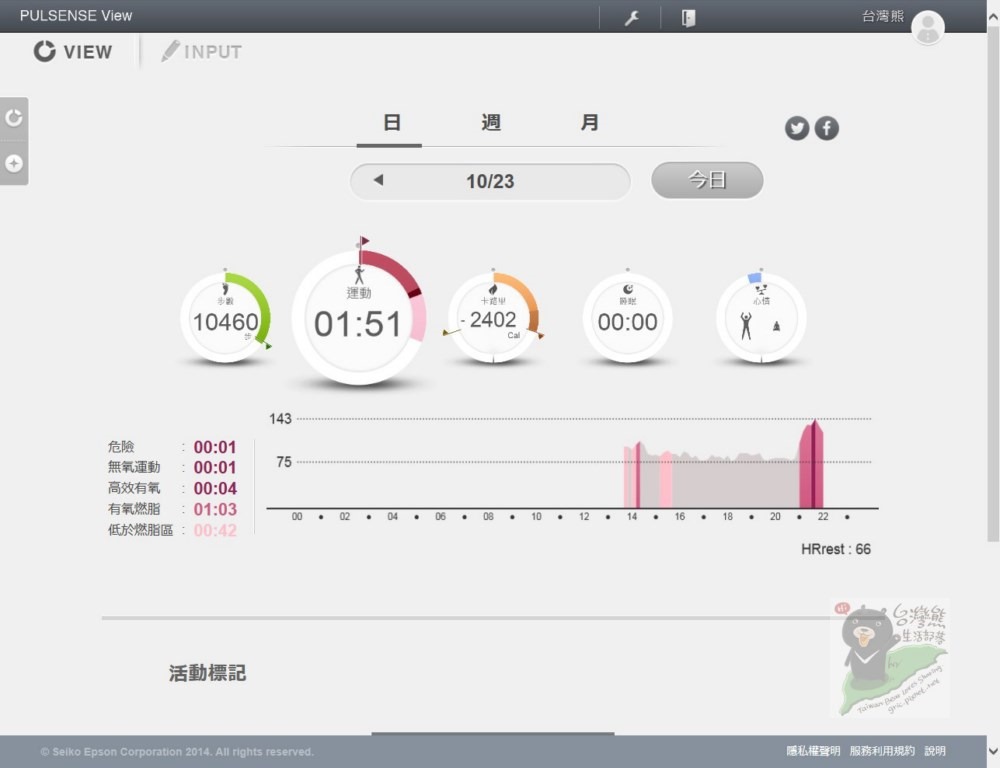This screenshot has width=1000, height=768.
Task: Open the VIEW section
Action: (x=73, y=52)
